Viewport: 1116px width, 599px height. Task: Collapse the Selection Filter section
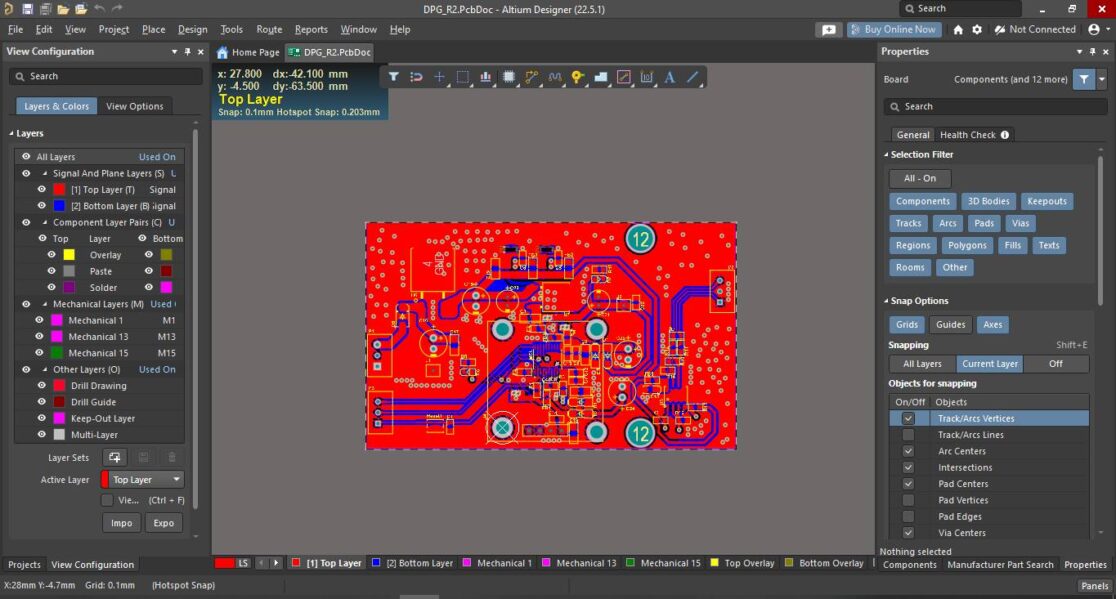pos(887,155)
